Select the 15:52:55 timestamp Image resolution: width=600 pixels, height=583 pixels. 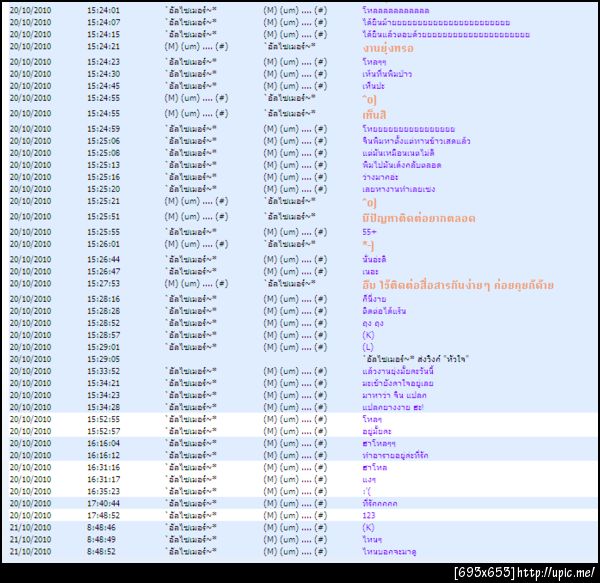(103, 419)
